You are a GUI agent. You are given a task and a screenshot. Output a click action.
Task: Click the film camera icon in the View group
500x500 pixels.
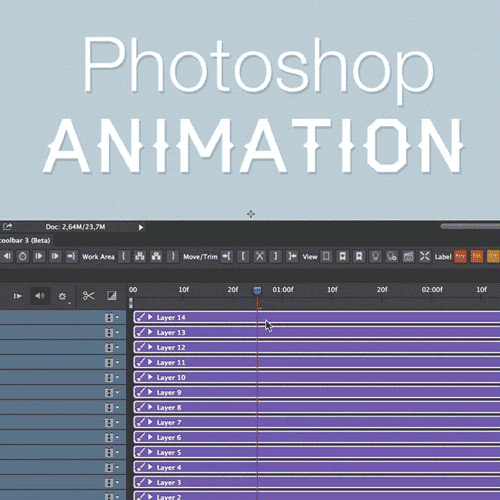408,256
